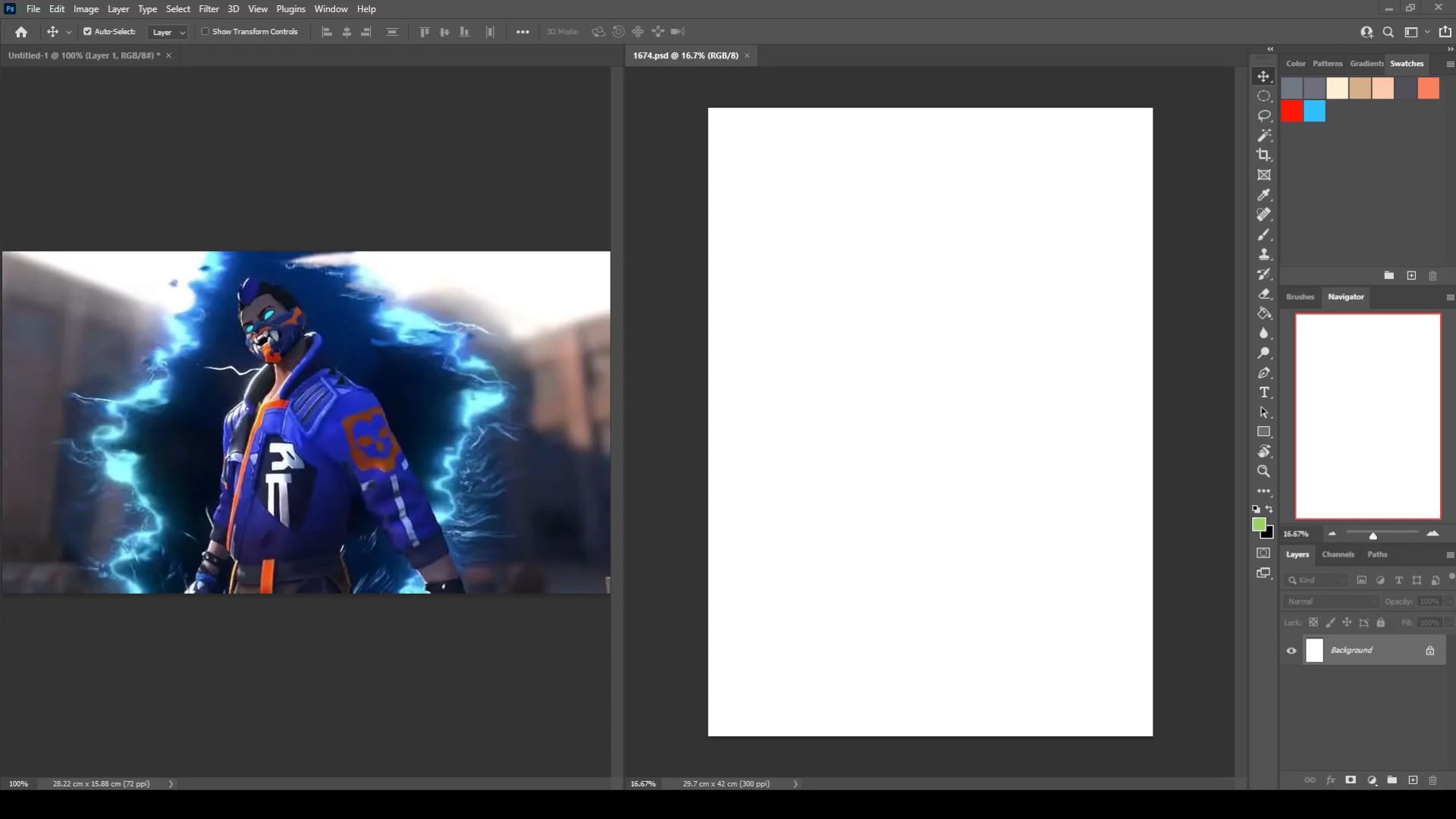Switch to the Brushes tab

point(1300,297)
